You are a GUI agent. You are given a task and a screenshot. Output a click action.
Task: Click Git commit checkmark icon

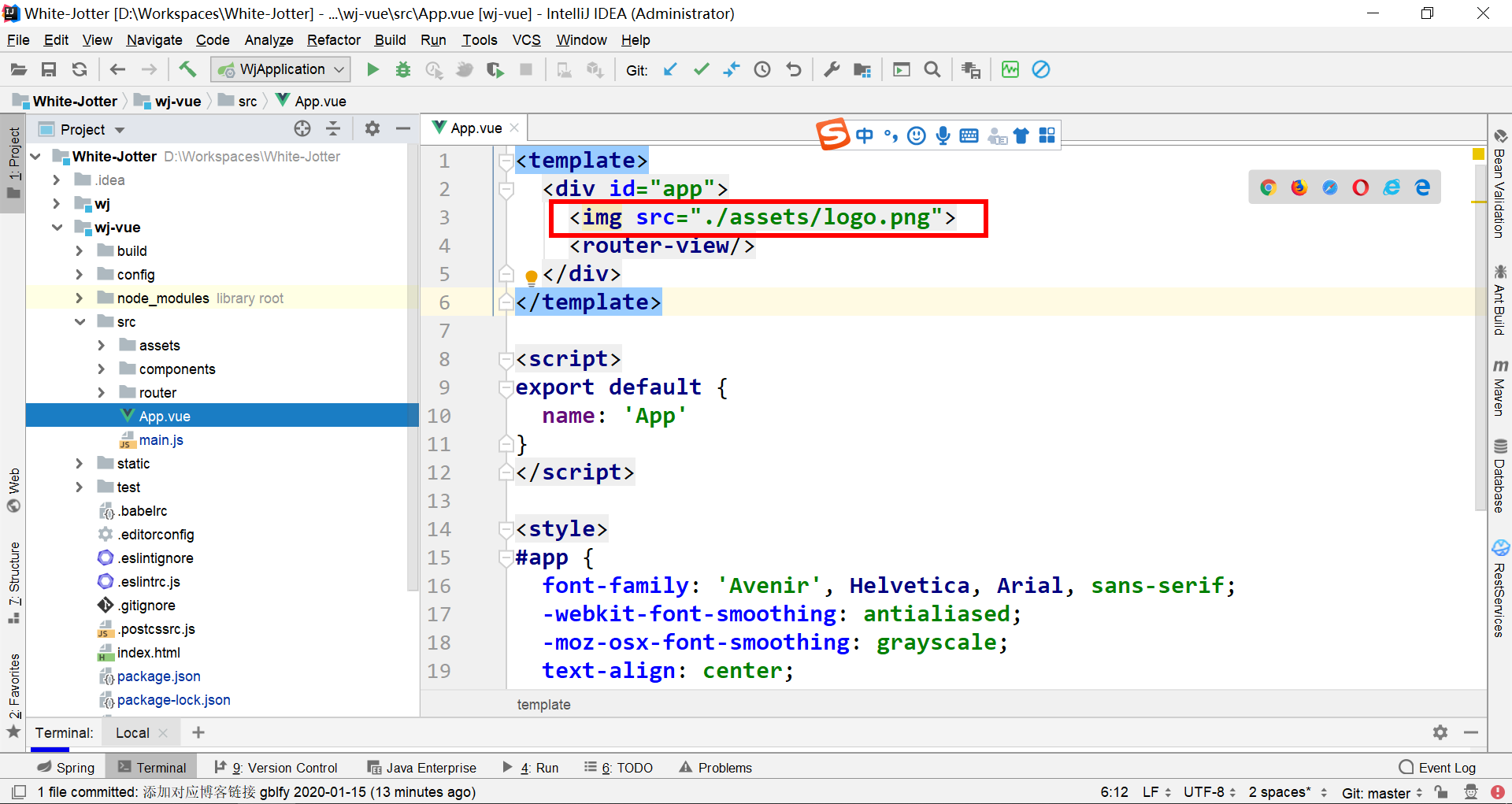[x=701, y=70]
